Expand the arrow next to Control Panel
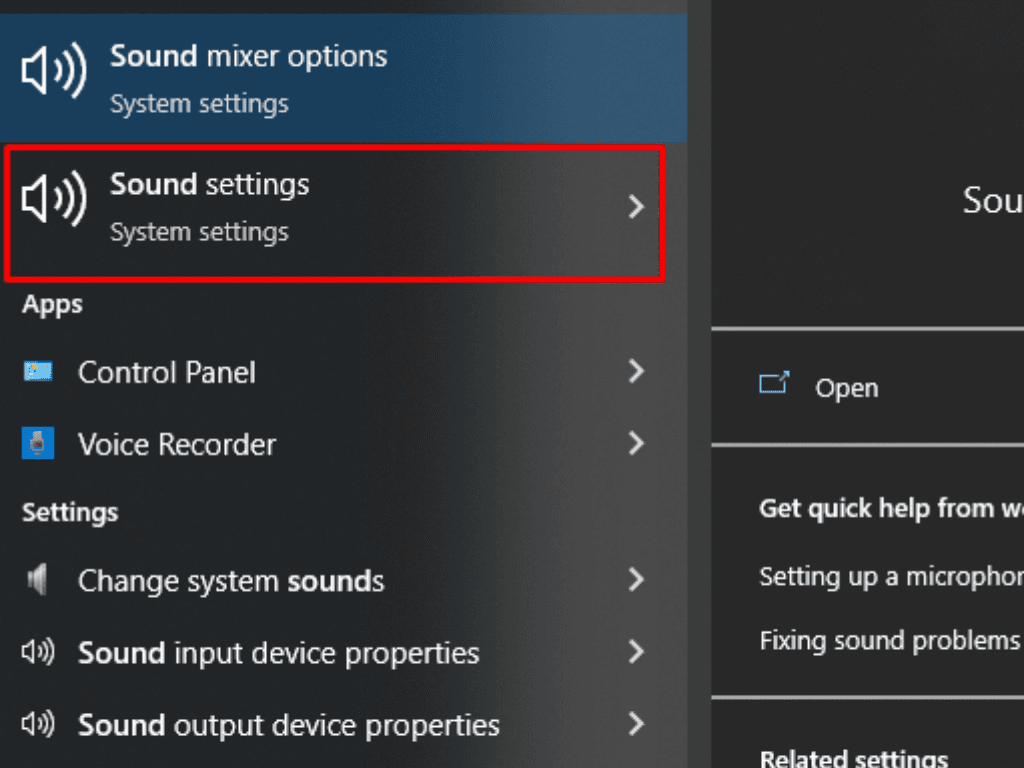 (x=636, y=372)
